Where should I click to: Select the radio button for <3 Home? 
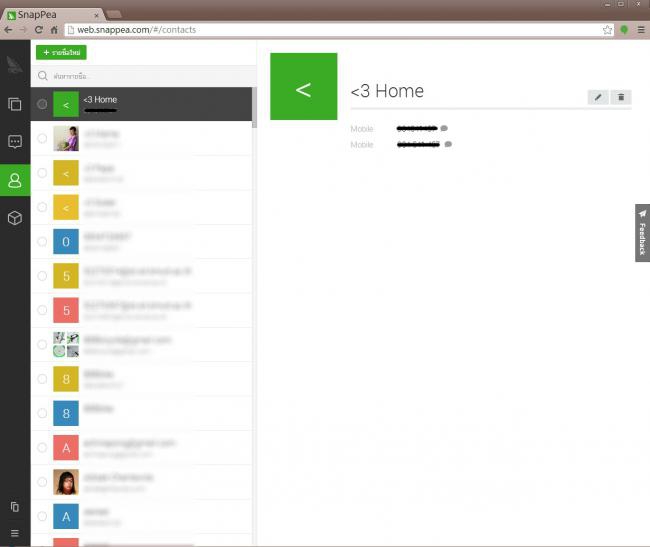click(42, 104)
